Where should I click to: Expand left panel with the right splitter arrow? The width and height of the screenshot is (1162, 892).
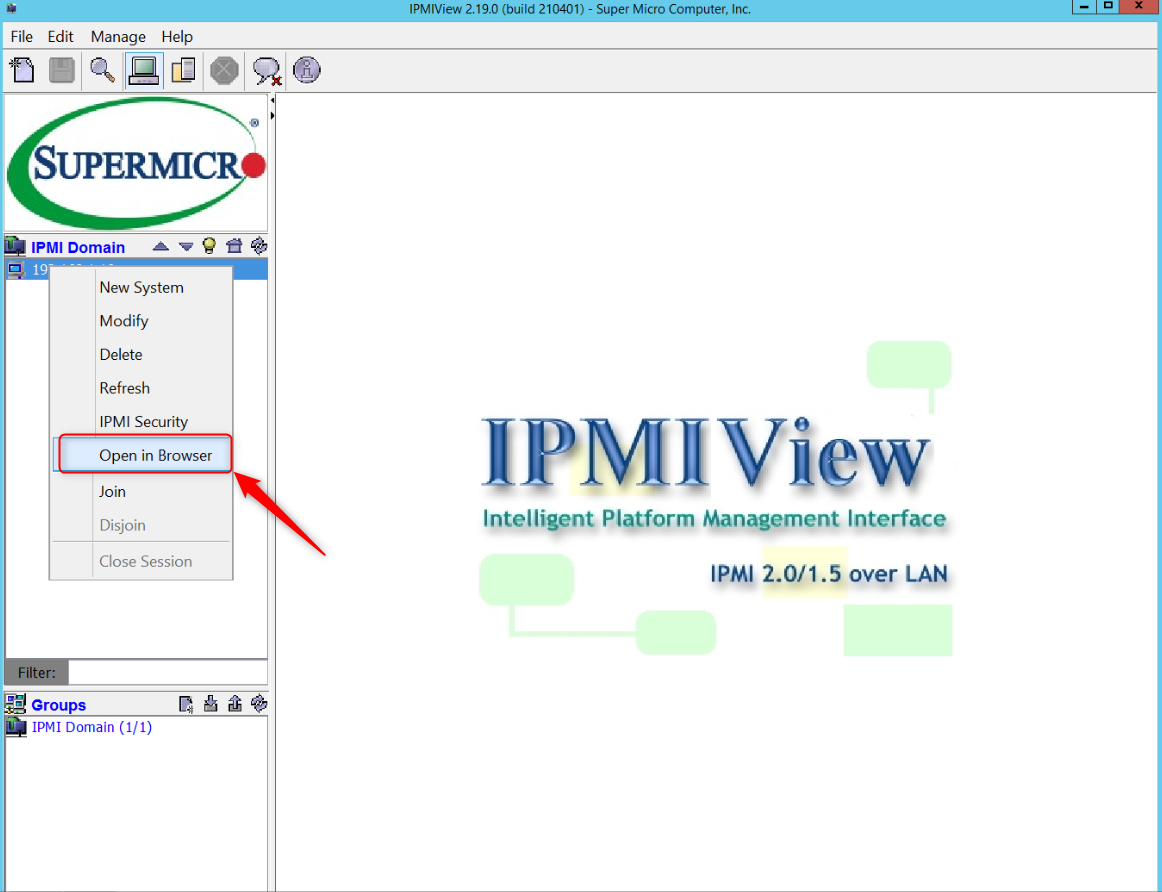272,116
